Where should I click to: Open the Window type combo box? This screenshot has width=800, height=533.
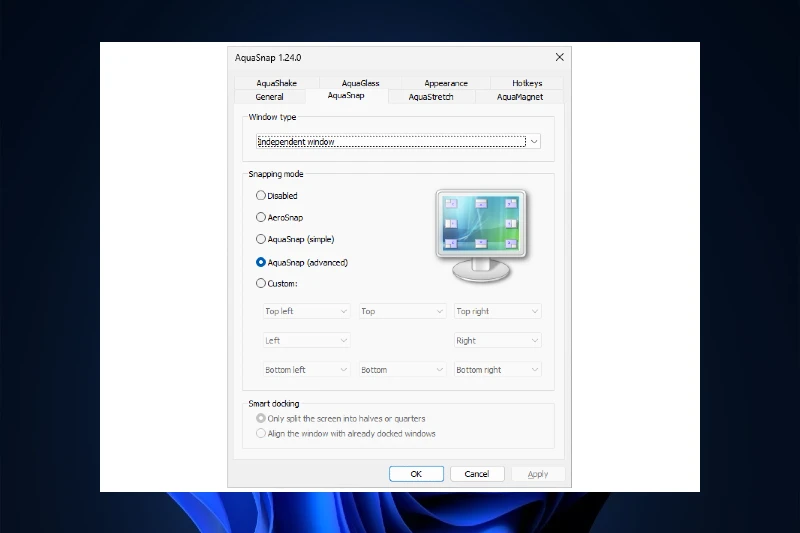point(398,141)
